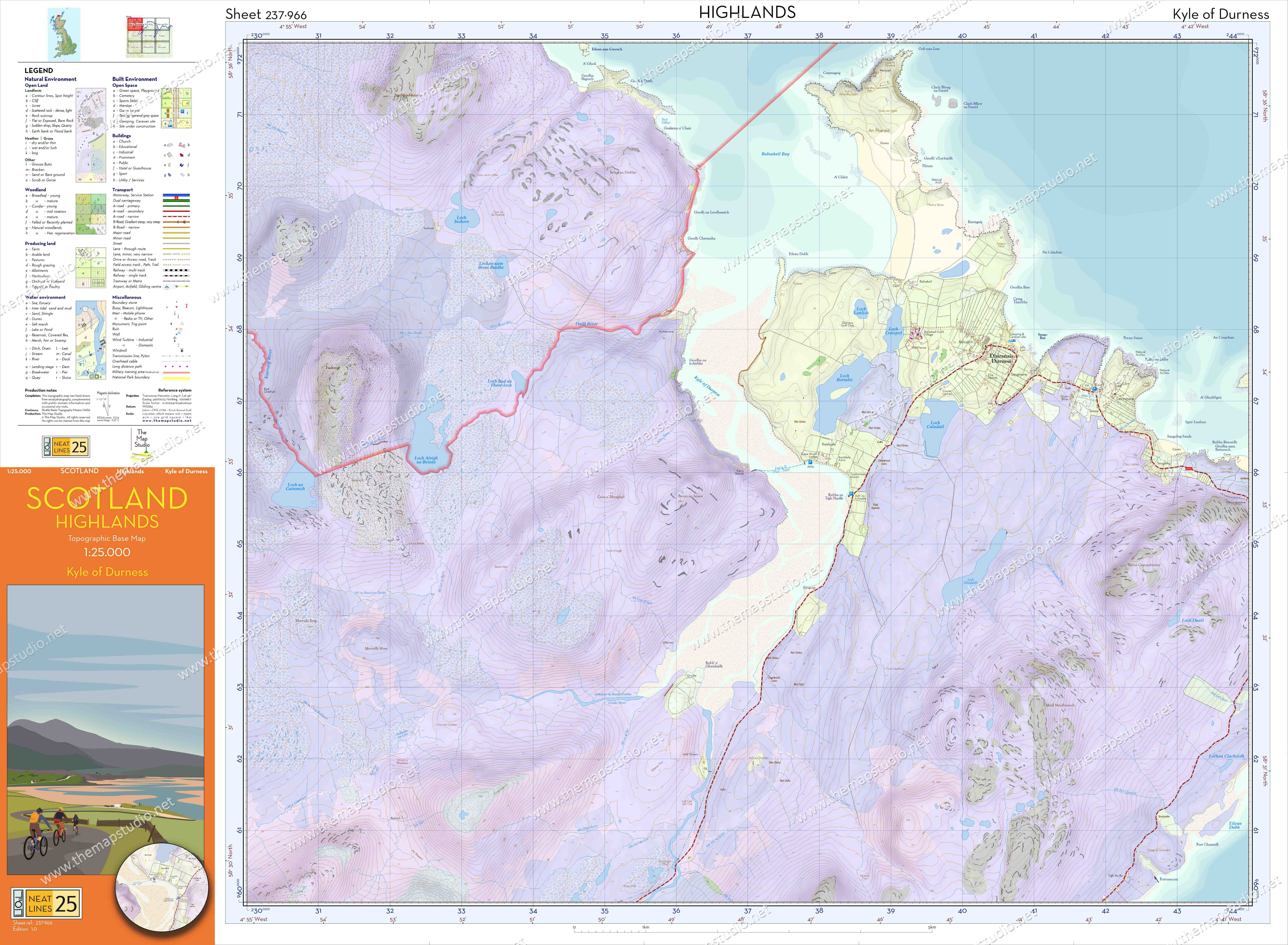Click "Topographic Base Map" on the cover

click(x=107, y=538)
